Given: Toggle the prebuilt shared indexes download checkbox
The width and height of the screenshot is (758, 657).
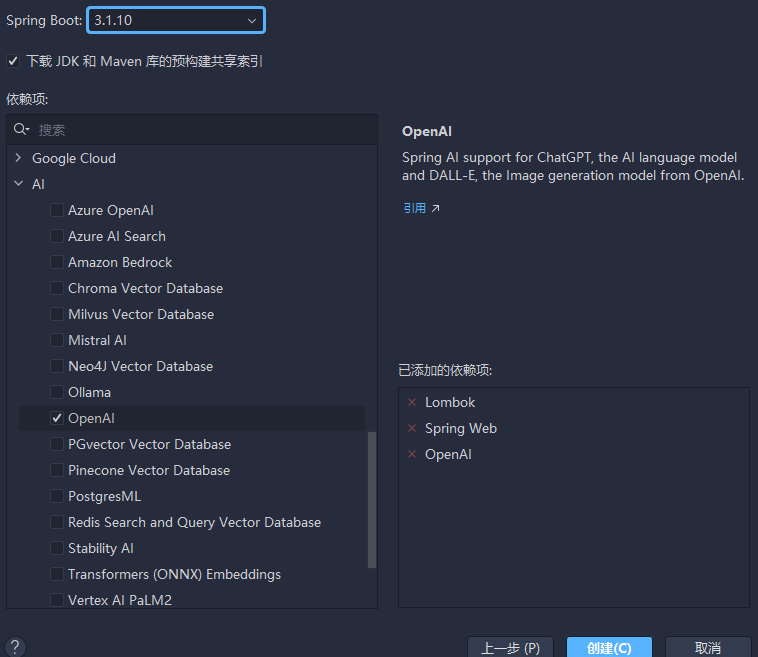Looking at the screenshot, I should tap(13, 61).
